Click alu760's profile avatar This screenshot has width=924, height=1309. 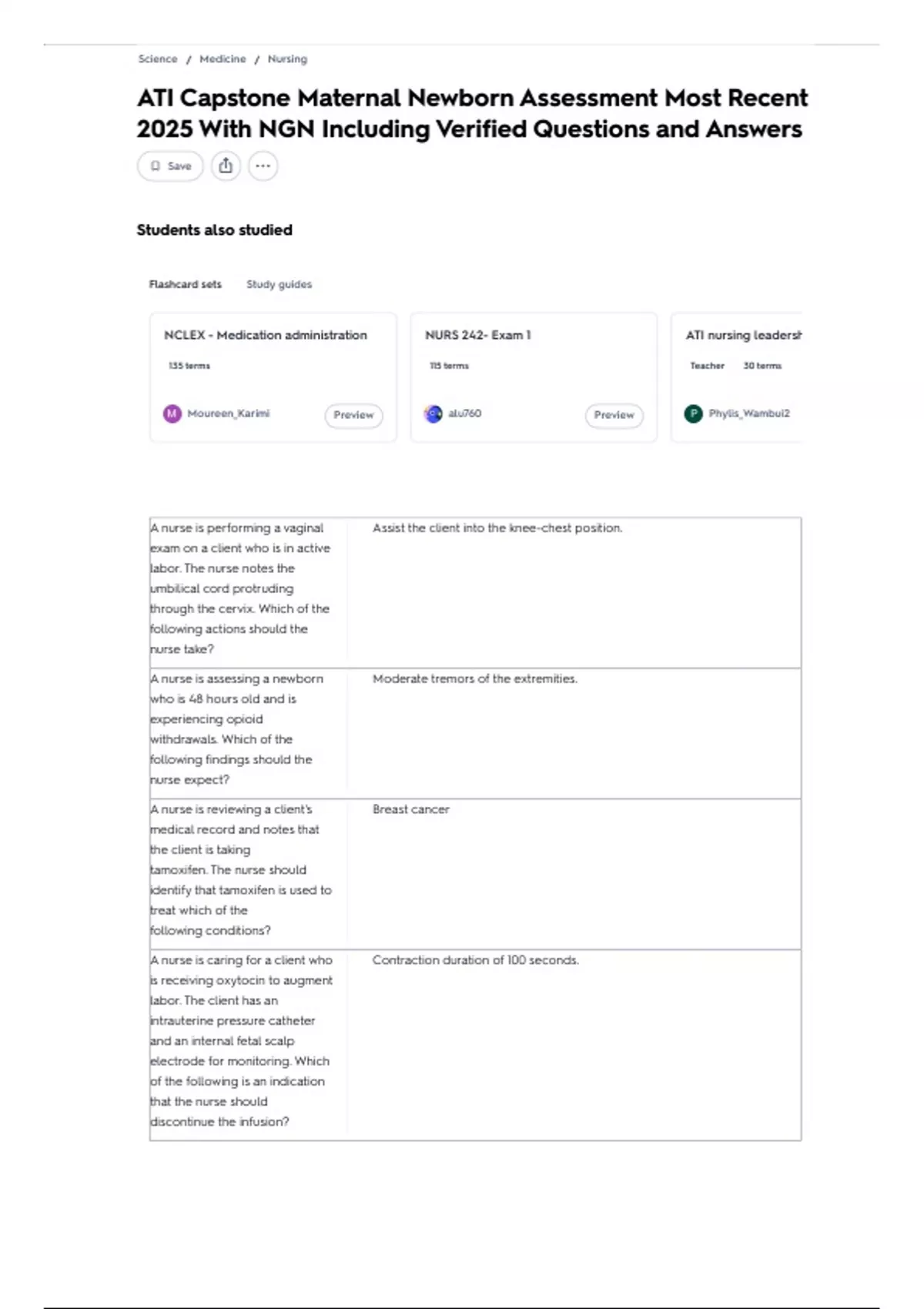point(434,413)
